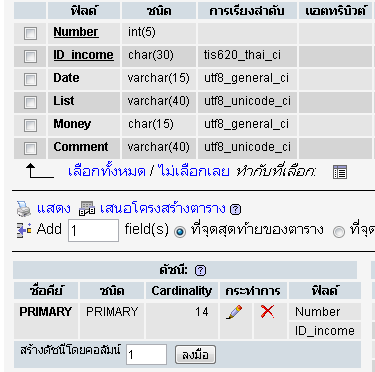
Task: Click the browse icon next to ทำกับที่เลือก
Action: pyautogui.click(x=340, y=172)
